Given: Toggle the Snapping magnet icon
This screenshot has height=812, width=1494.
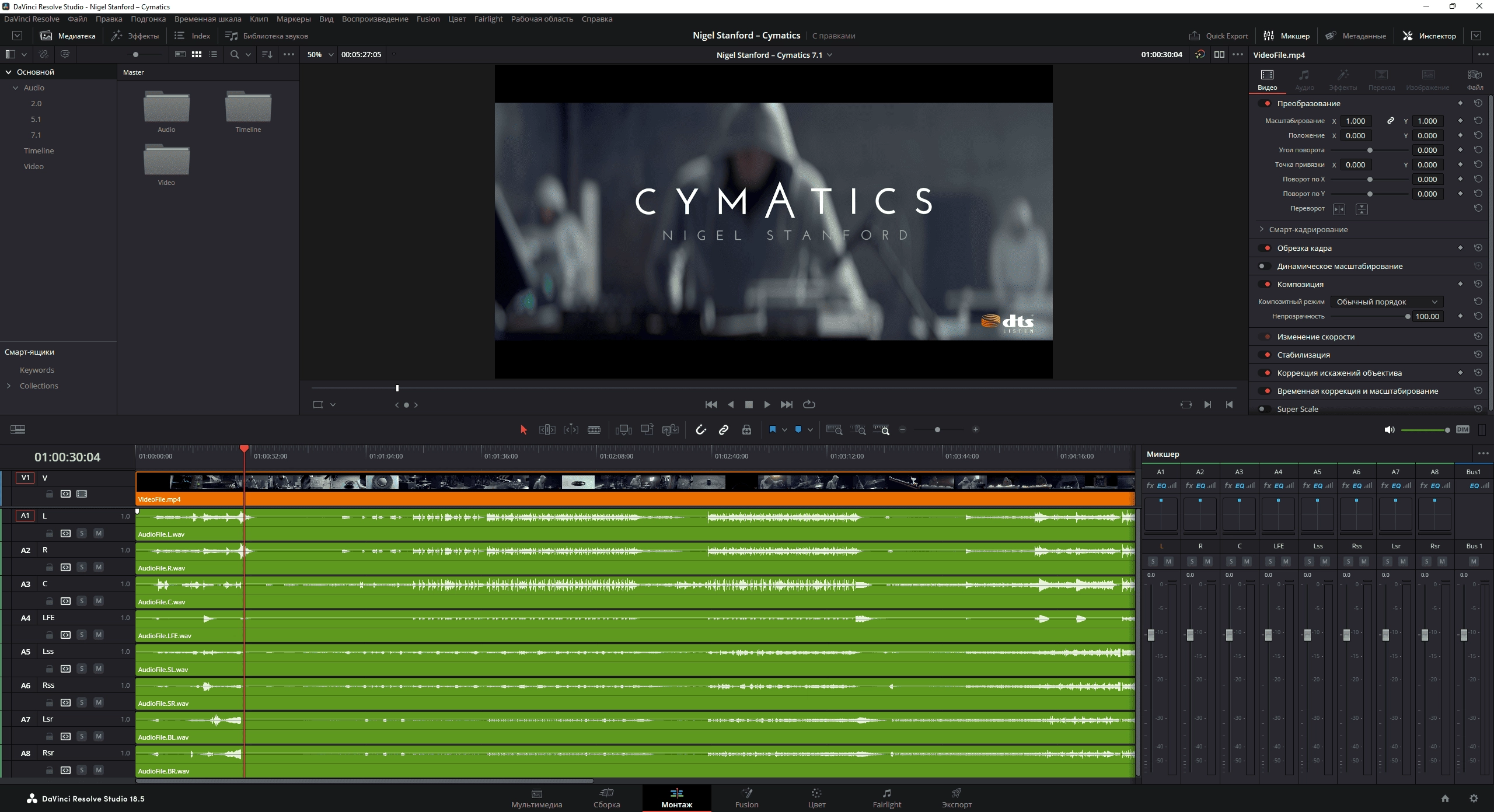Looking at the screenshot, I should [x=701, y=430].
